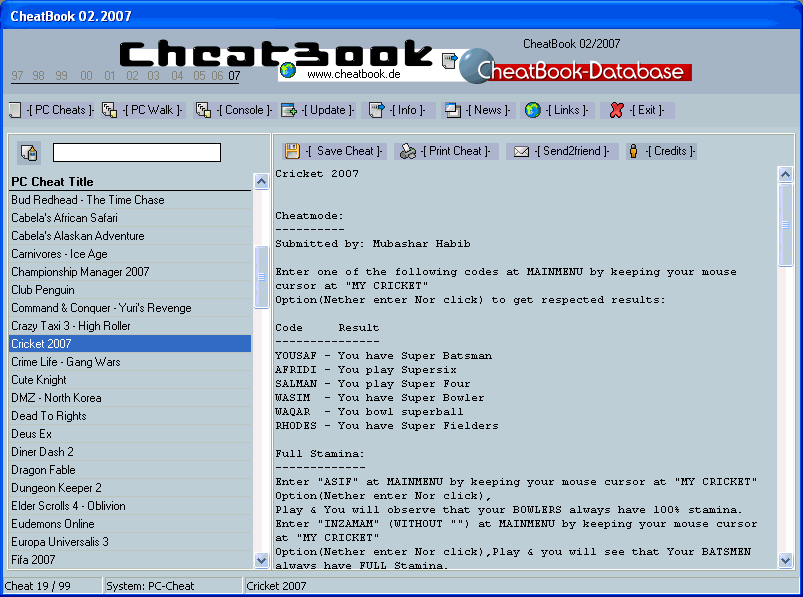Select the year 97 label

[x=16, y=76]
